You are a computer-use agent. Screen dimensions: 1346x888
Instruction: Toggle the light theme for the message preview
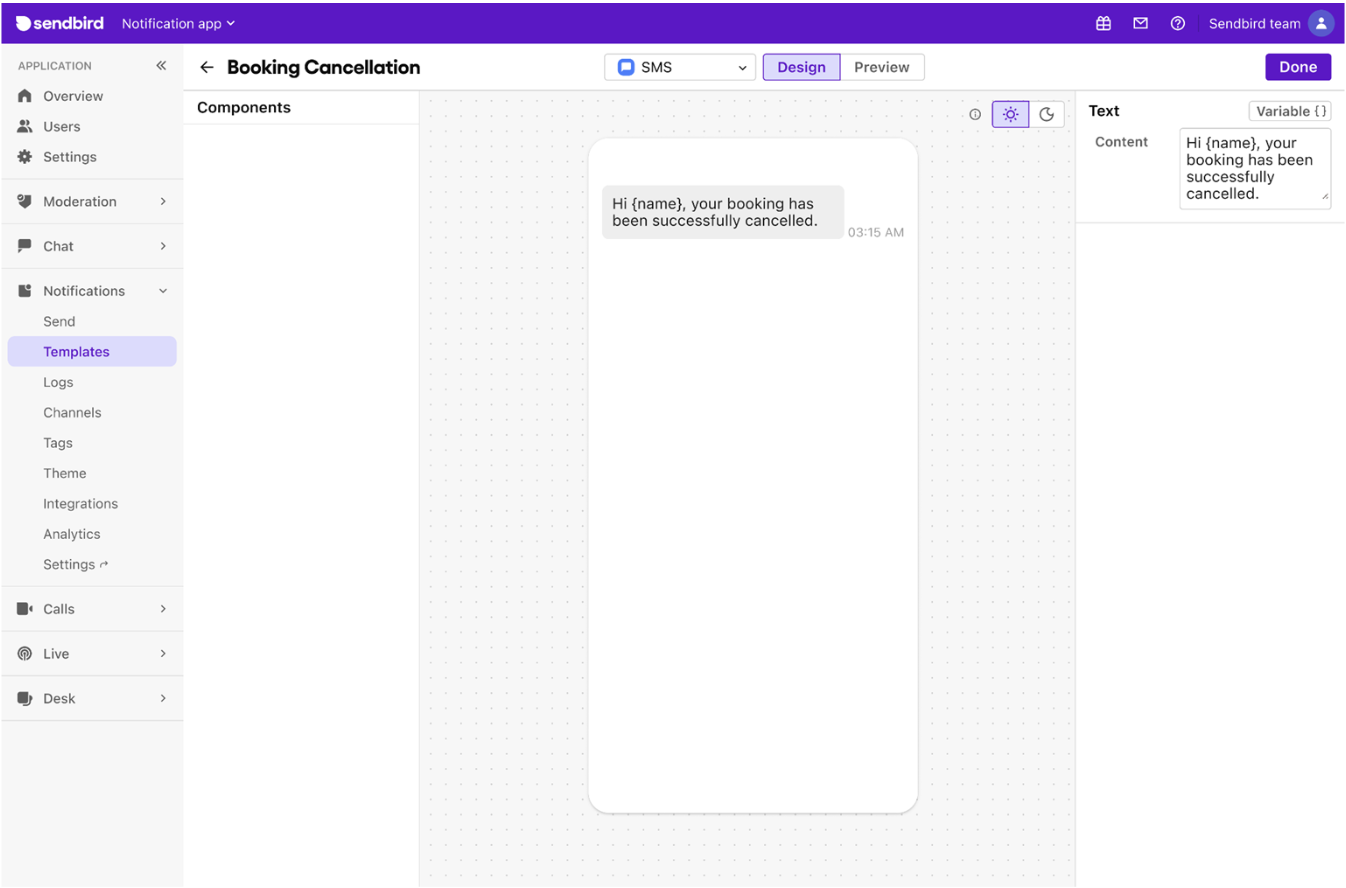(x=1010, y=114)
